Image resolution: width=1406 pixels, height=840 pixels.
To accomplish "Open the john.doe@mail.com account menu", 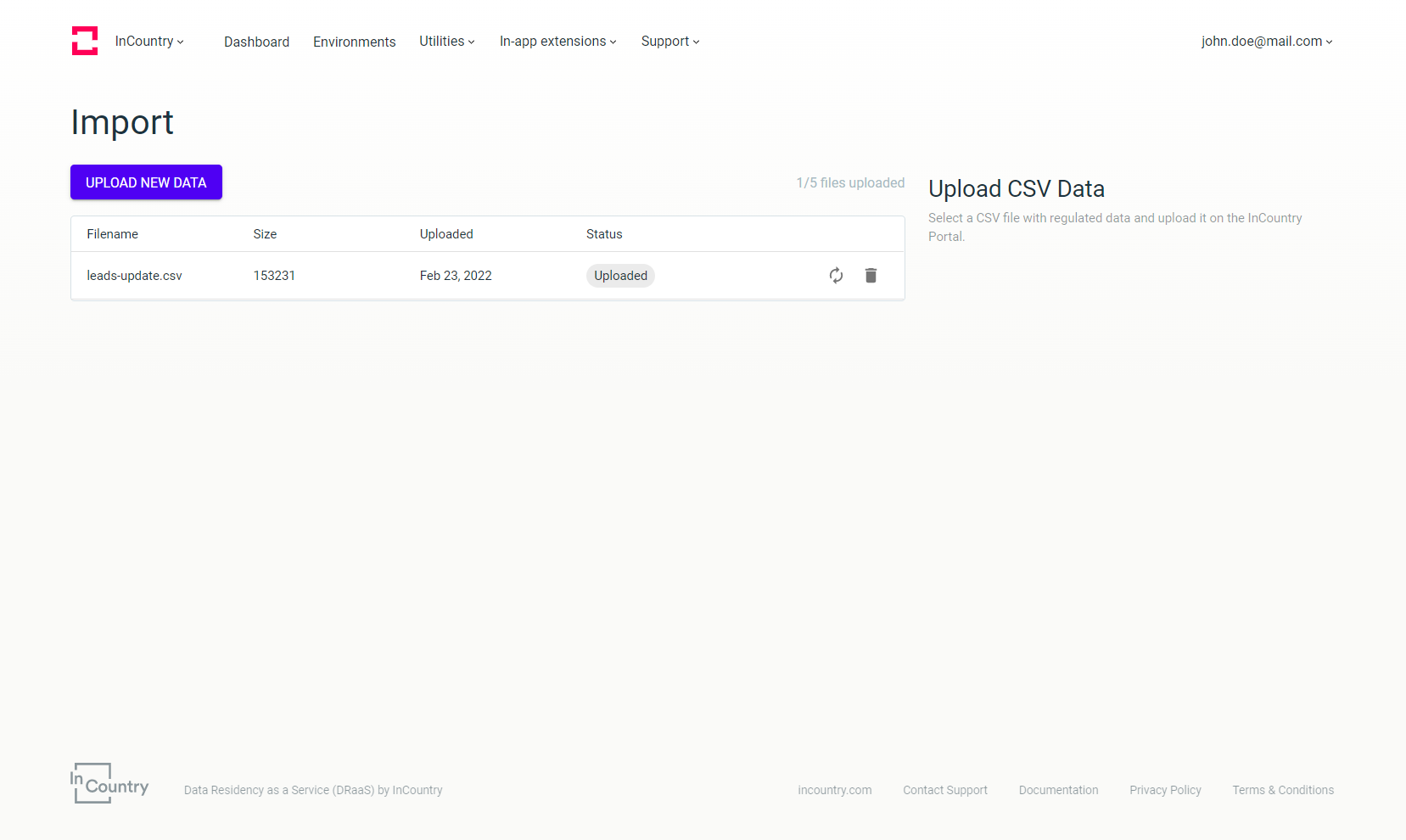I will click(1267, 41).
